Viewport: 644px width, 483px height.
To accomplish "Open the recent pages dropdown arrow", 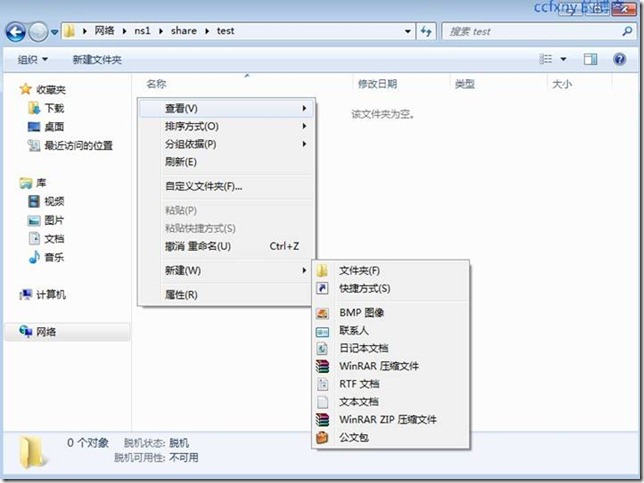I will click(x=54, y=32).
